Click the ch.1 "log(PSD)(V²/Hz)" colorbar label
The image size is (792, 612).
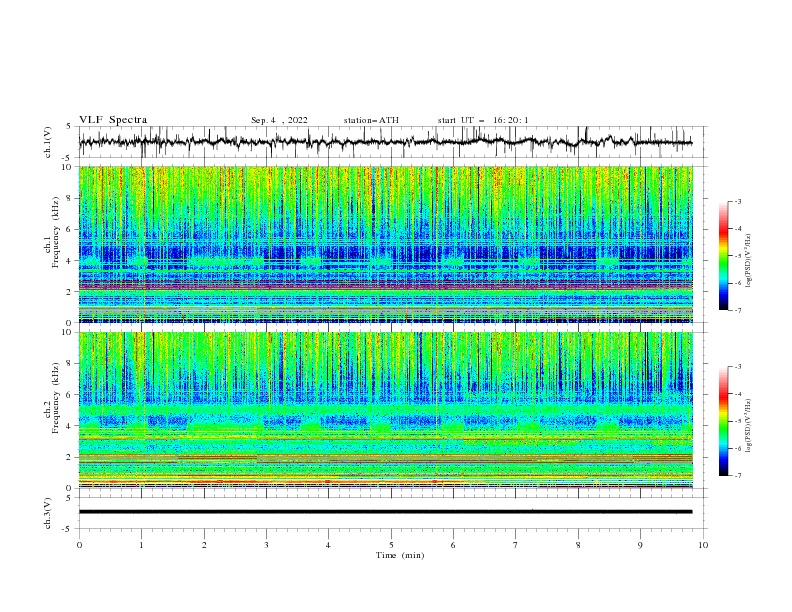point(748,261)
